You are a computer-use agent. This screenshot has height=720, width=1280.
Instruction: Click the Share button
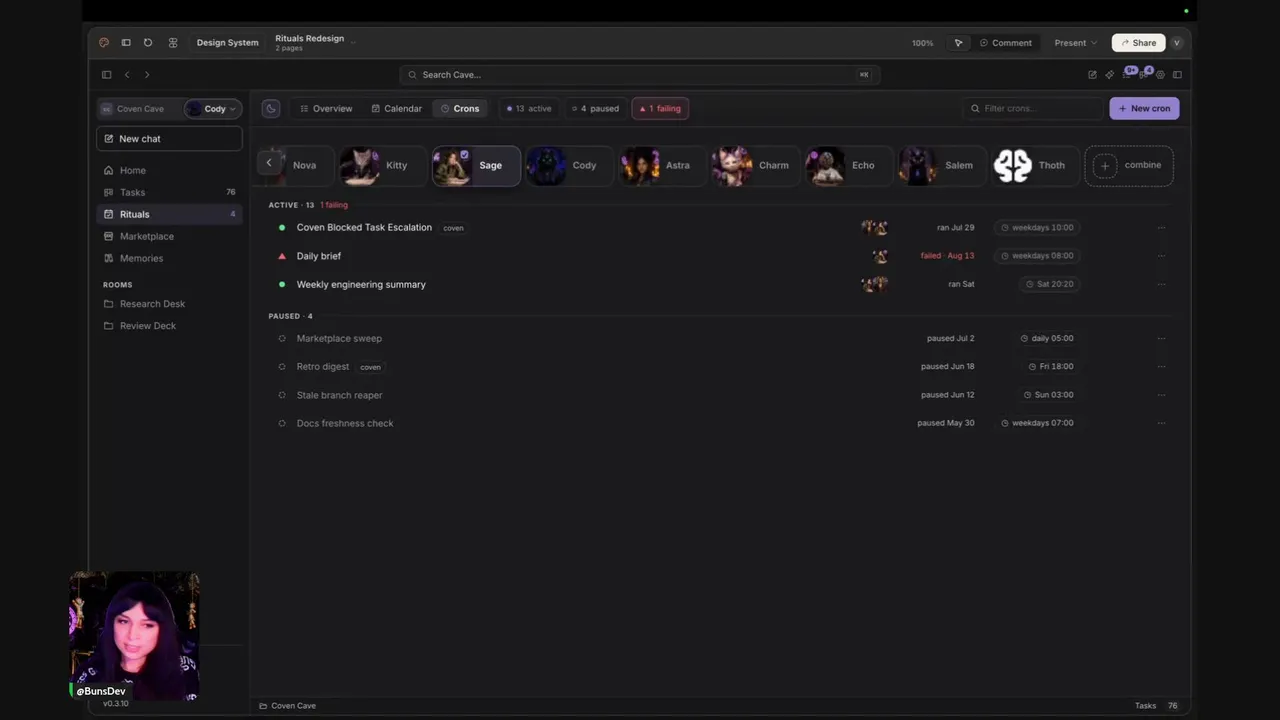pyautogui.click(x=1138, y=43)
